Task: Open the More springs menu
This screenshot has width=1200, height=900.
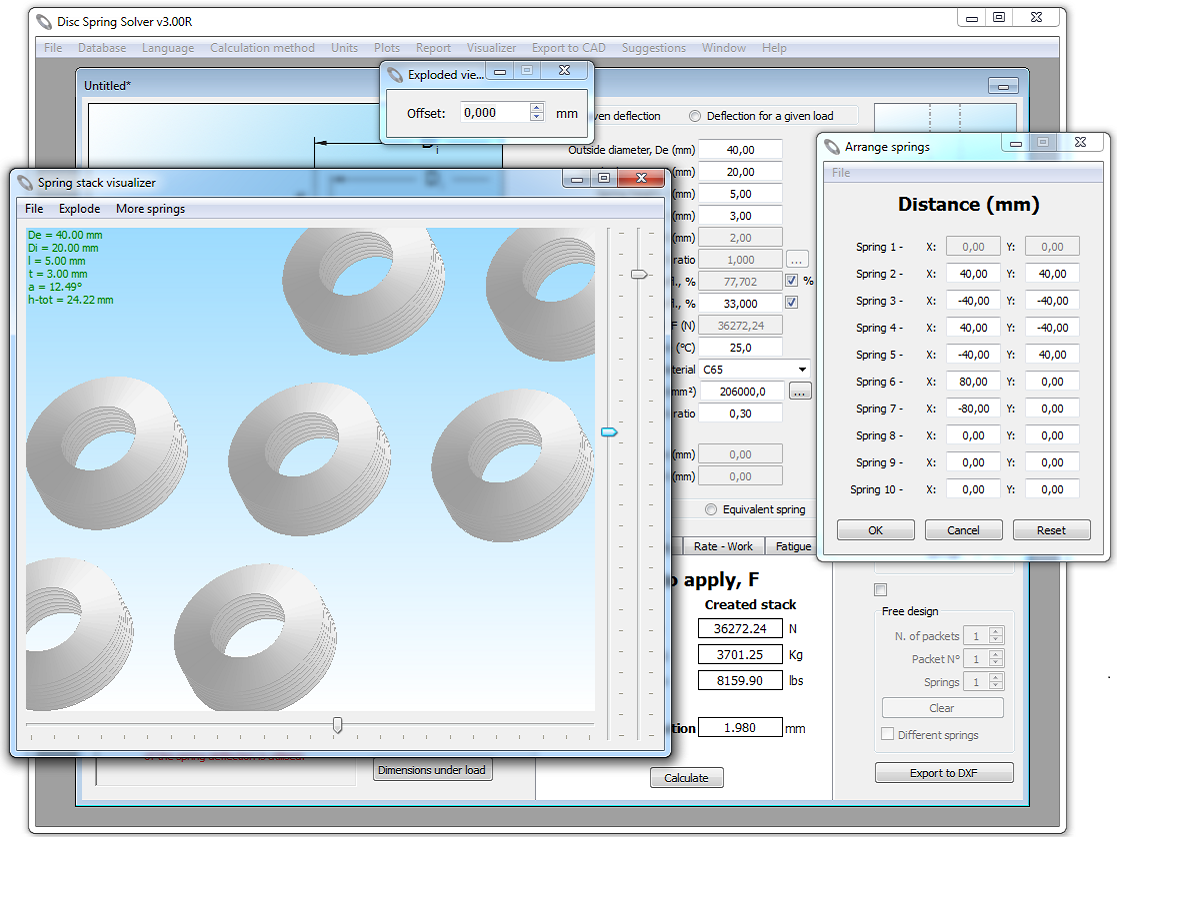Action: point(150,209)
